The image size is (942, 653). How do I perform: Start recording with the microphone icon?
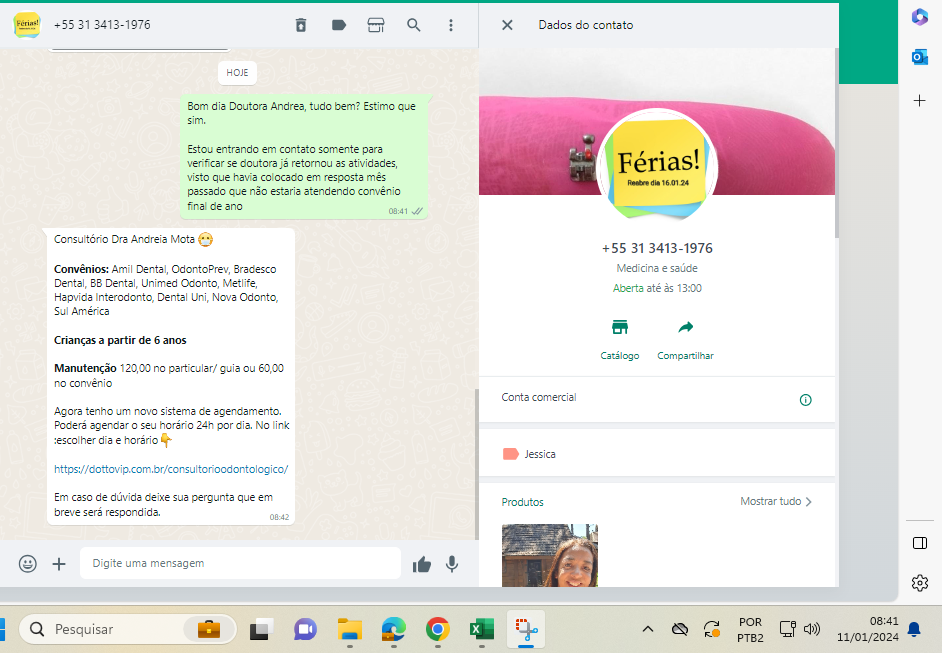click(452, 564)
